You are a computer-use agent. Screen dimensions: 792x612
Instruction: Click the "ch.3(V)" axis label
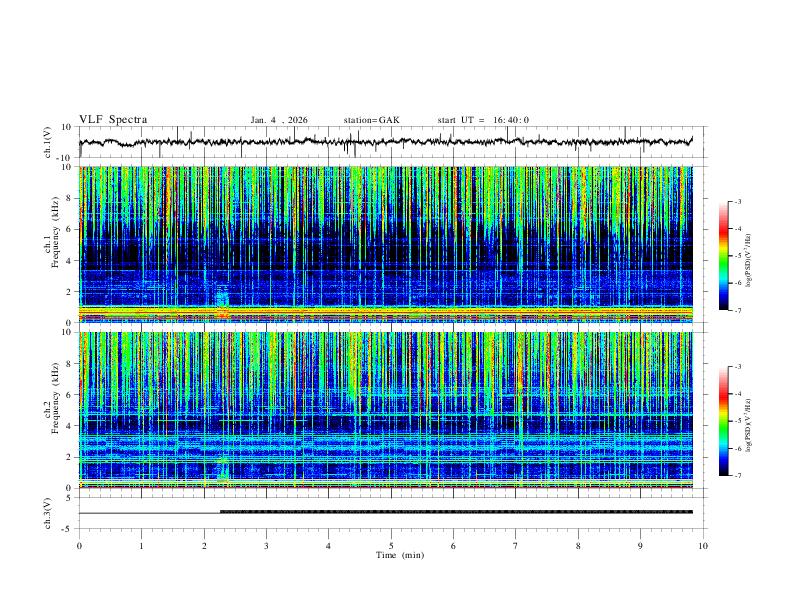pos(48,513)
